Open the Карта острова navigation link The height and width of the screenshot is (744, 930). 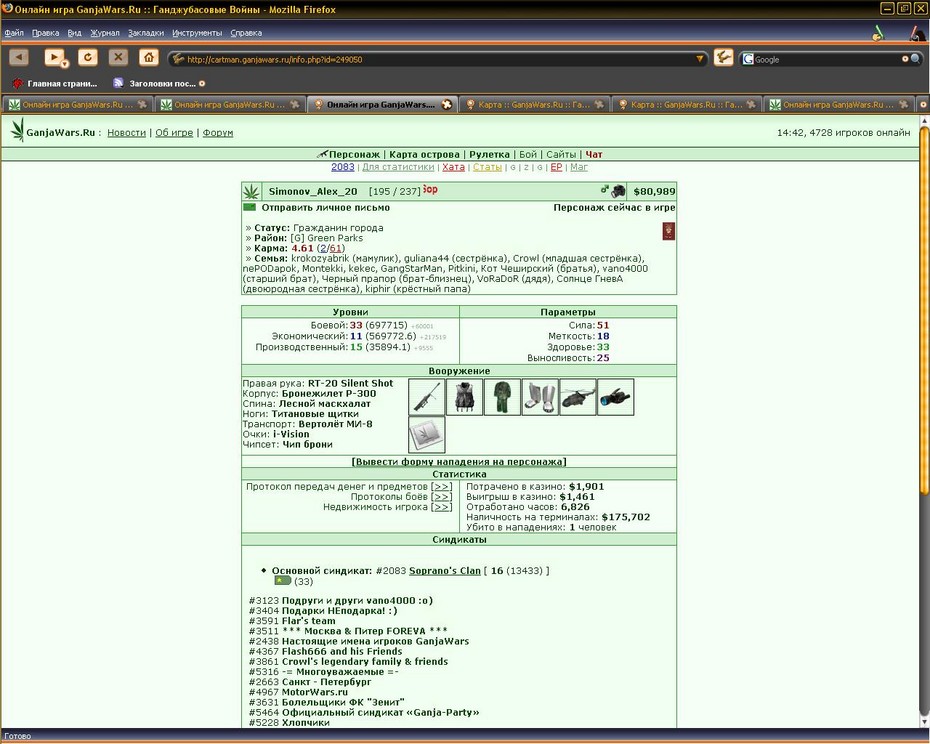pyautogui.click(x=424, y=154)
